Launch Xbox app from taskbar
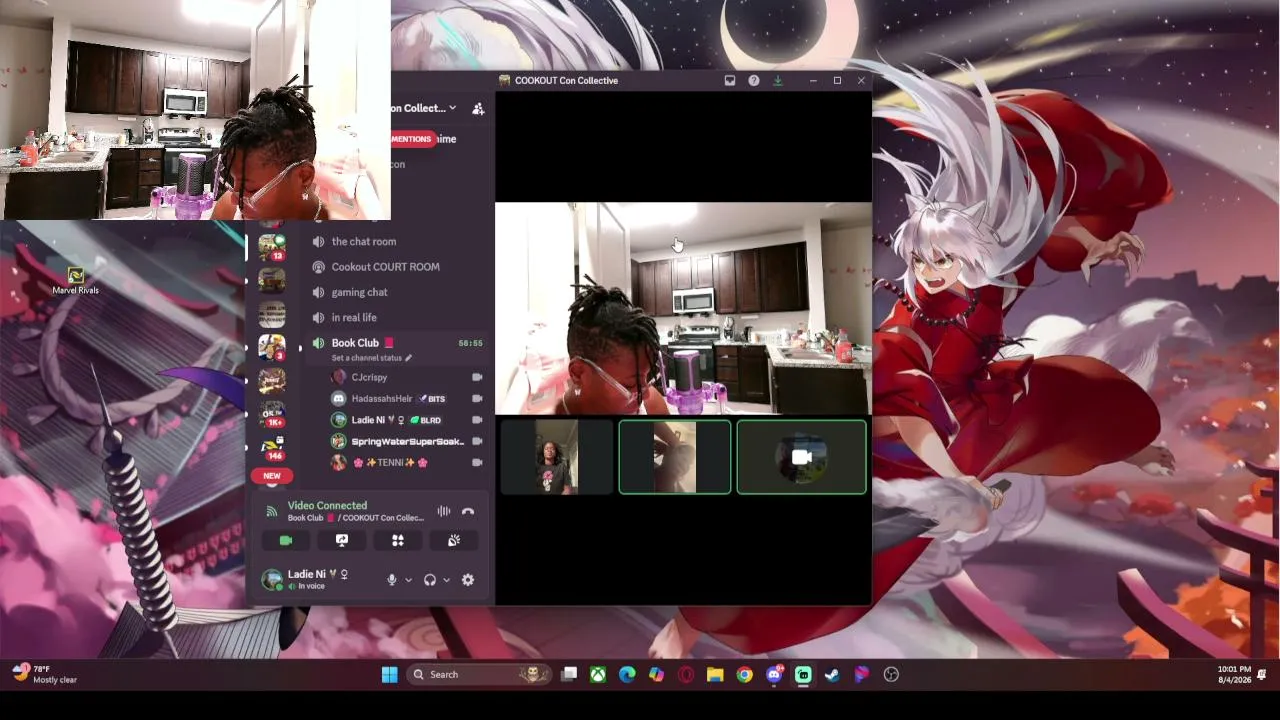Viewport: 1280px width, 720px height. point(598,675)
